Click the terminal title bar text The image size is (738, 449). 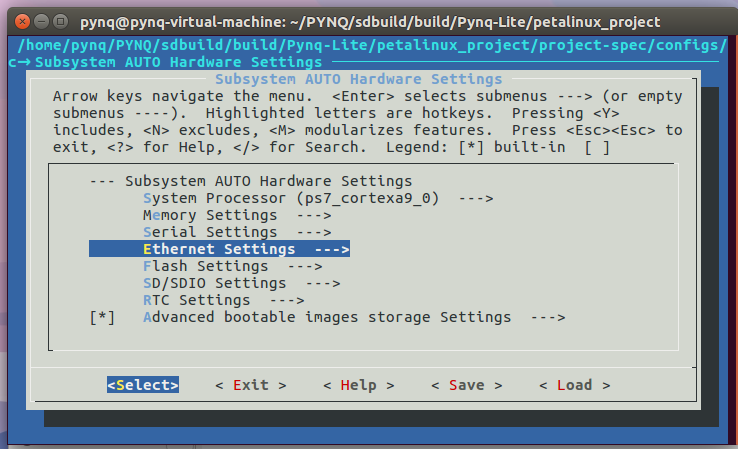(x=370, y=22)
